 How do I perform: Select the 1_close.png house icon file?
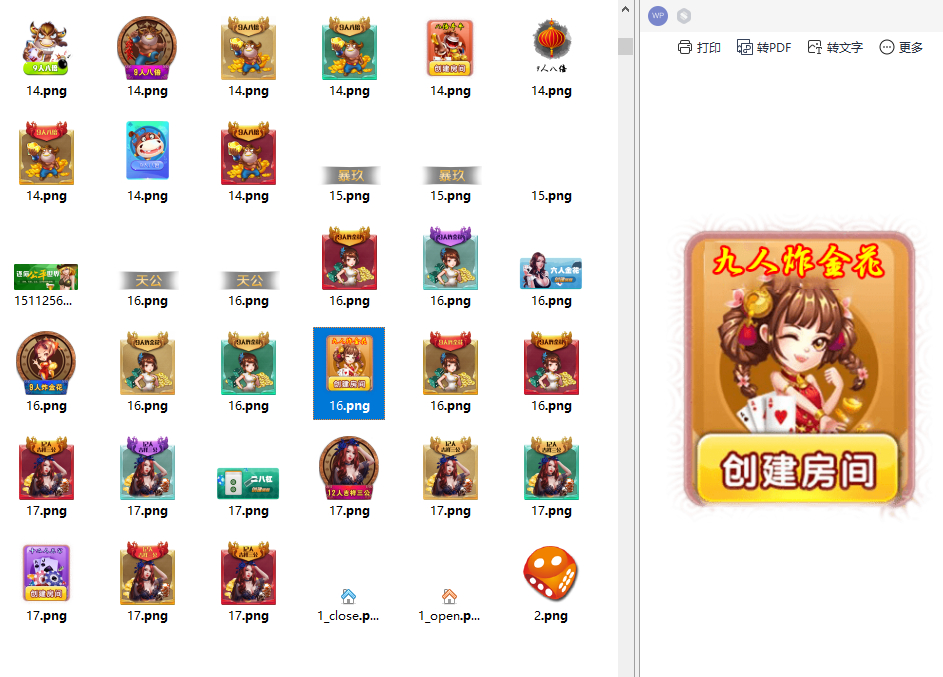coord(348,597)
